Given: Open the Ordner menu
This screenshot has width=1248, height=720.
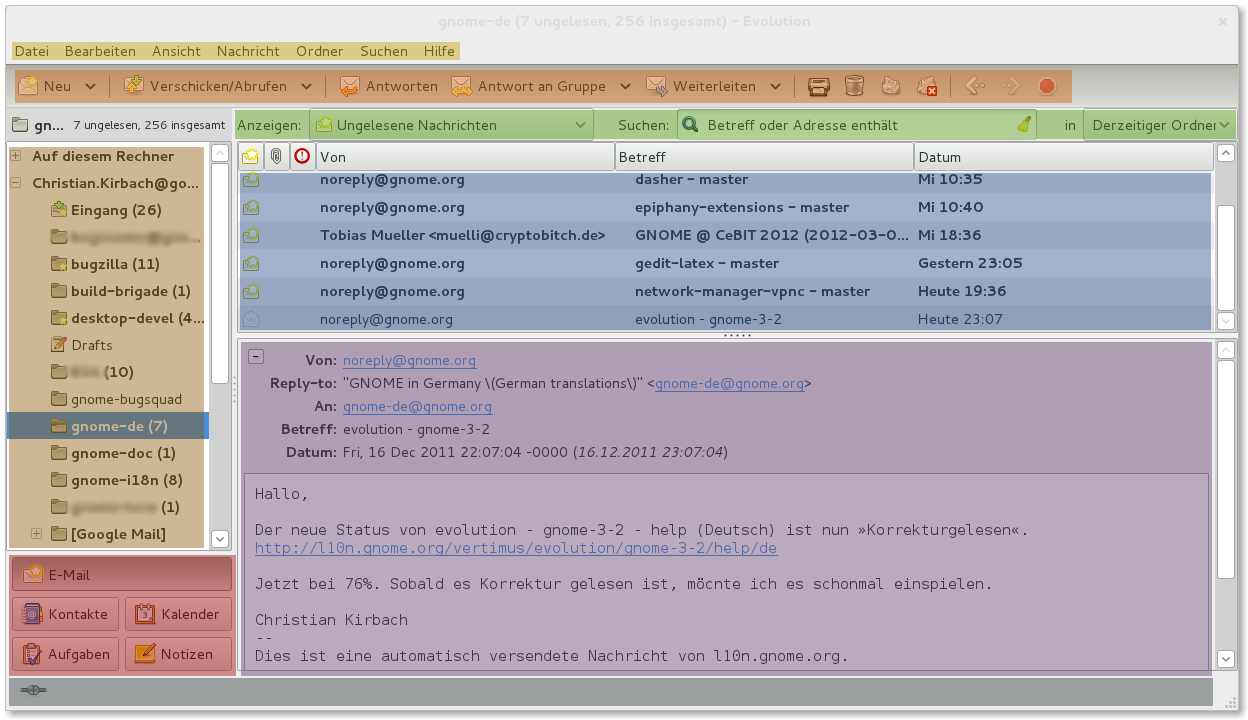Looking at the screenshot, I should 319,51.
